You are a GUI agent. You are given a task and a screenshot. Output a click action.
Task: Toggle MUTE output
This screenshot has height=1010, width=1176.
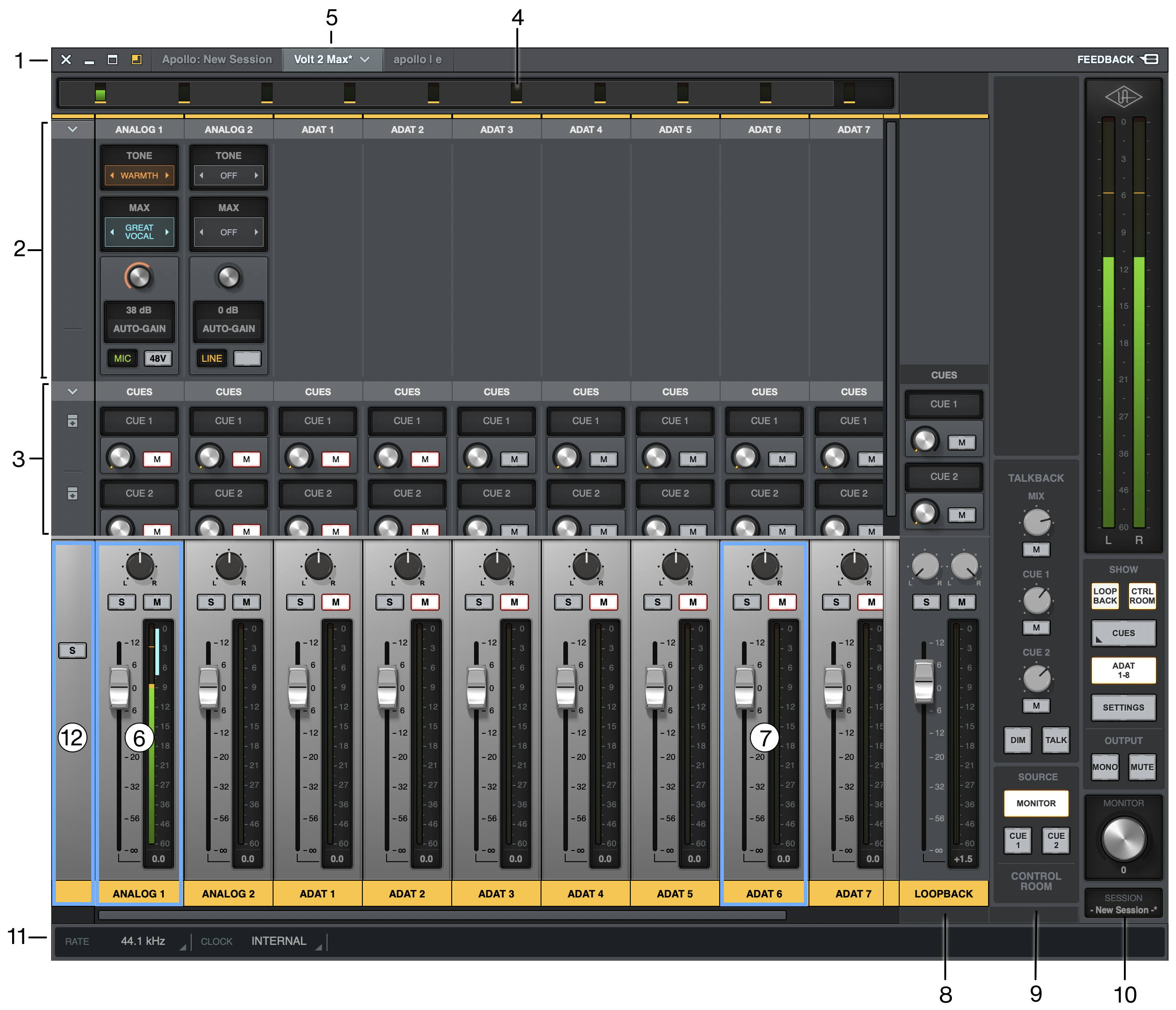(x=1142, y=767)
